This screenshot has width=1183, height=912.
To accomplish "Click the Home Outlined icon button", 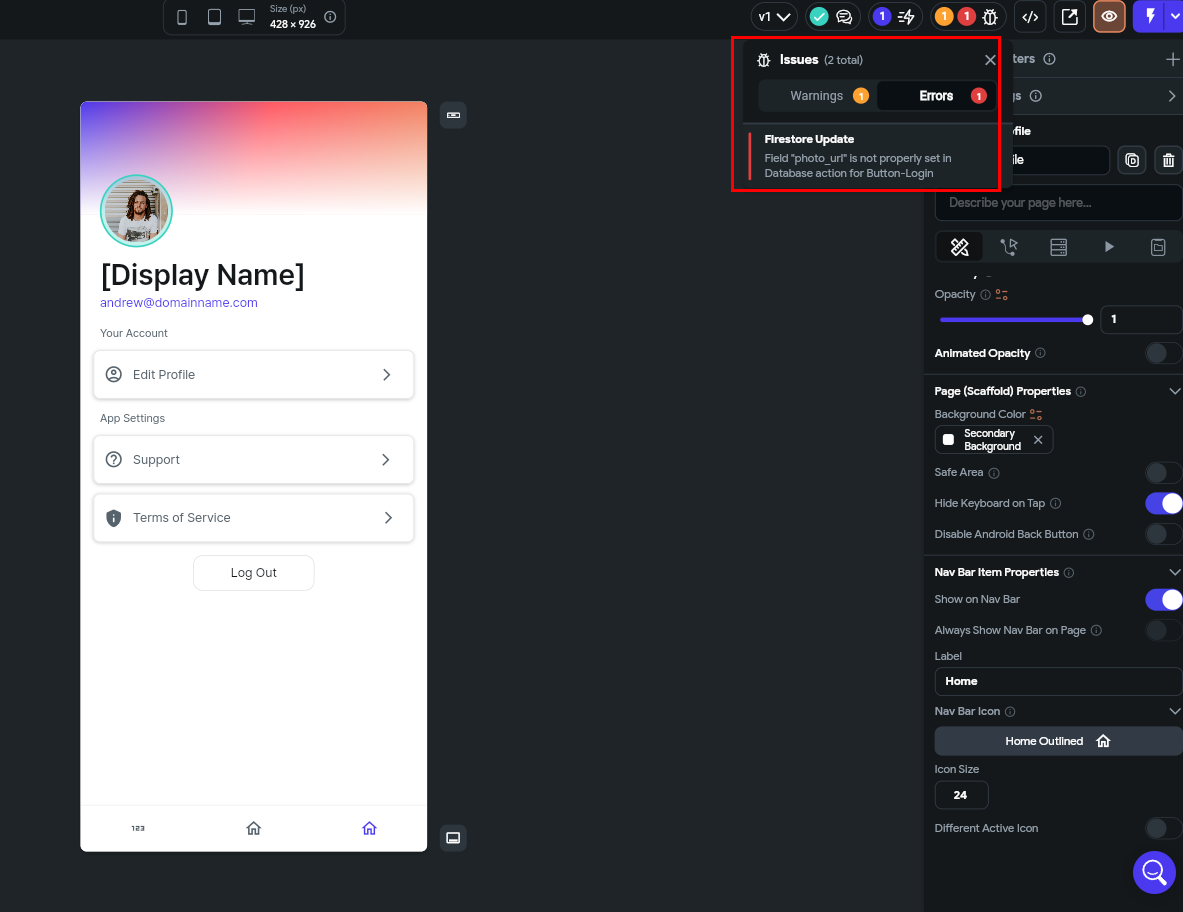I will click(x=1058, y=742).
